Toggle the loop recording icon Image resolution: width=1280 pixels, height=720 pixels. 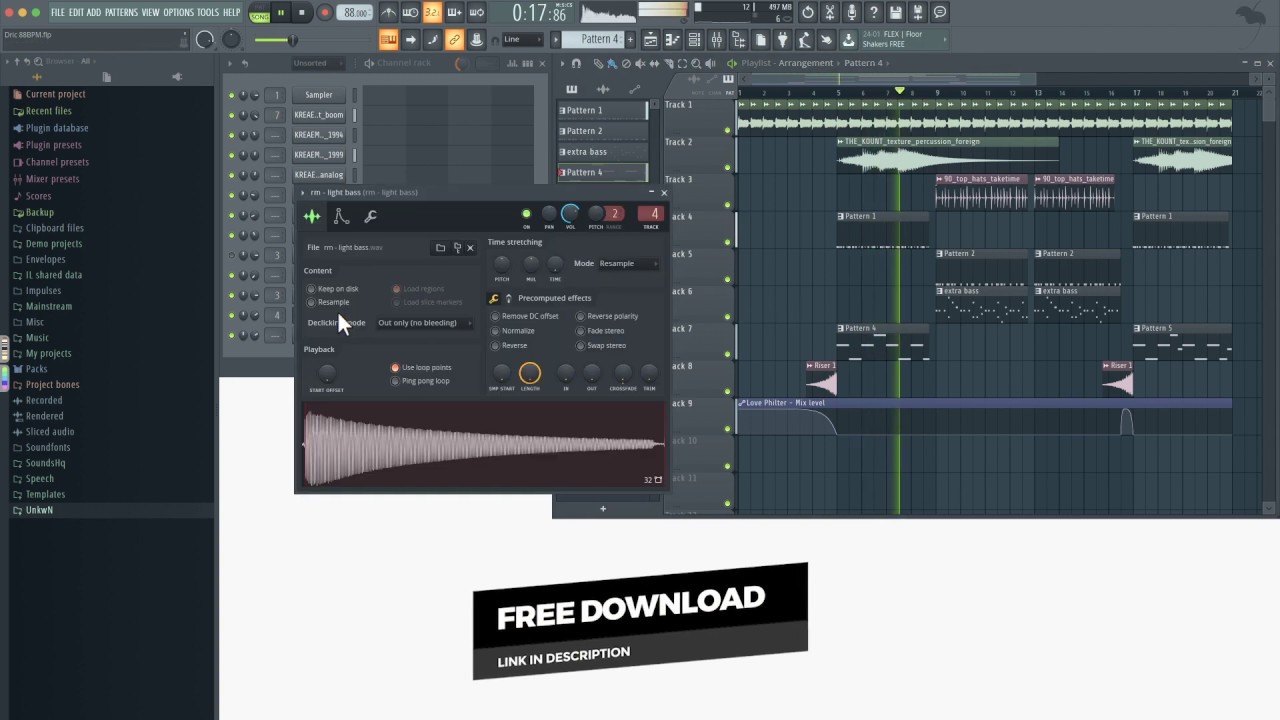pyautogui.click(x=476, y=13)
